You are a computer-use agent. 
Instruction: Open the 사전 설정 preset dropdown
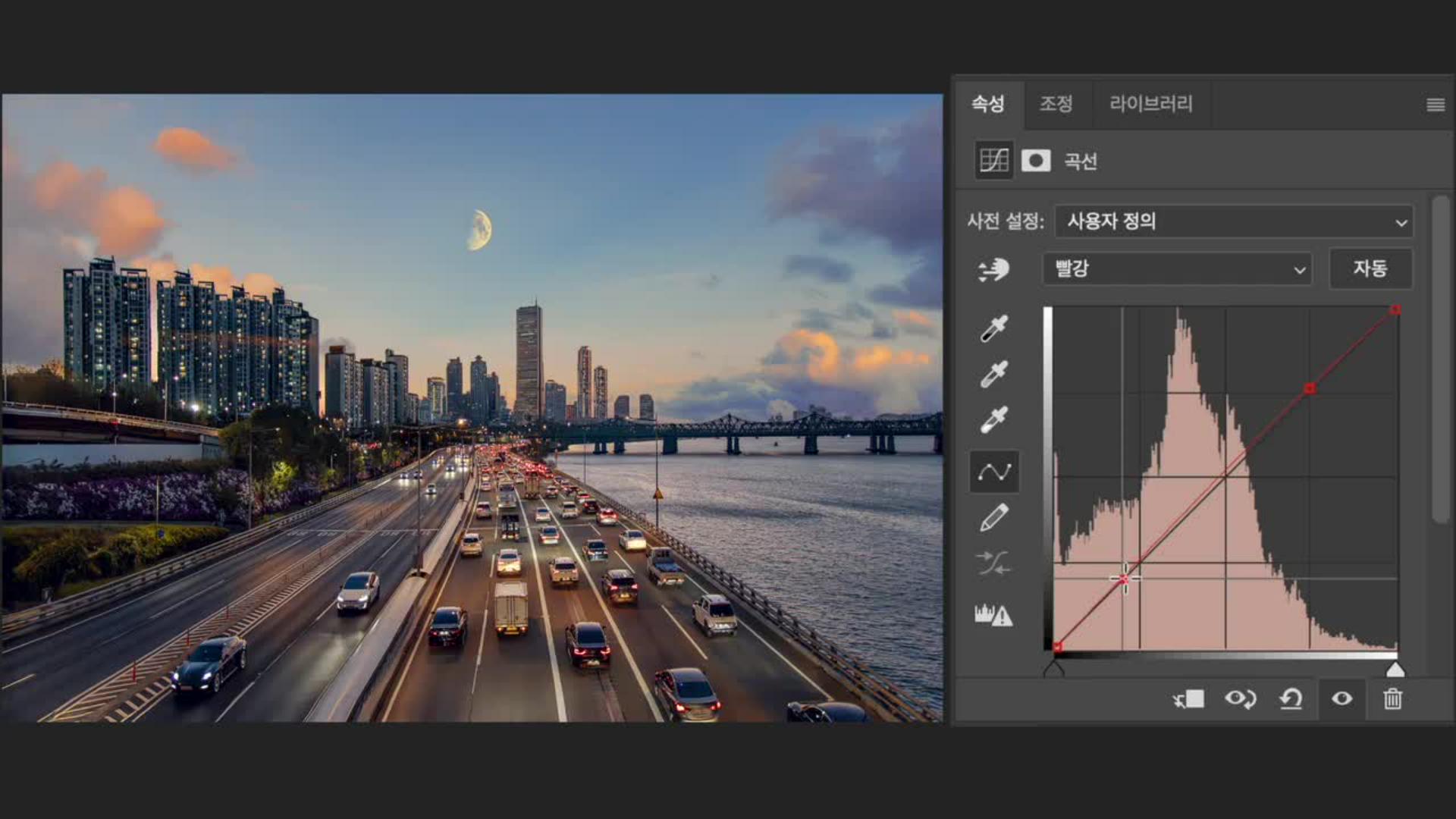point(1234,221)
